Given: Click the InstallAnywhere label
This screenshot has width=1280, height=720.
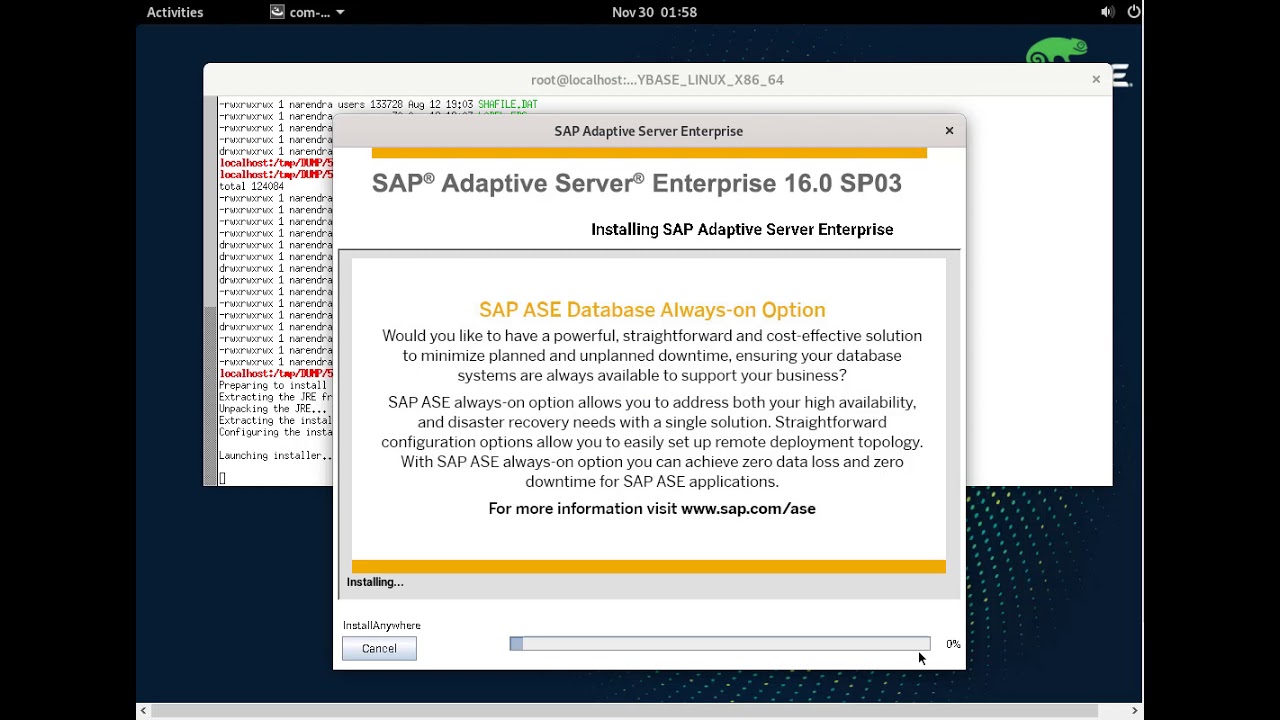Looking at the screenshot, I should (382, 625).
